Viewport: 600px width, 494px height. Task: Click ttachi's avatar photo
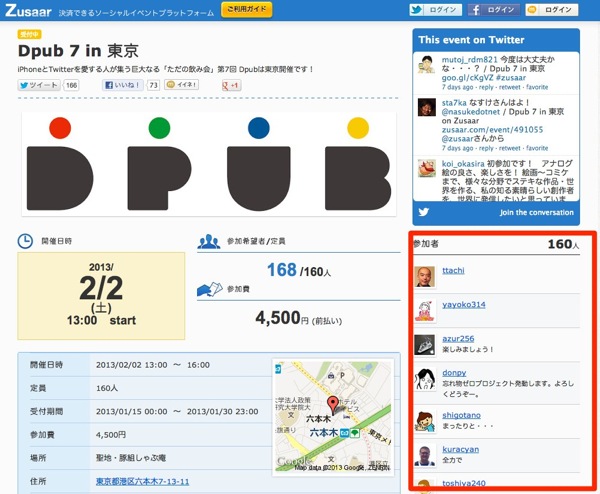[425, 276]
